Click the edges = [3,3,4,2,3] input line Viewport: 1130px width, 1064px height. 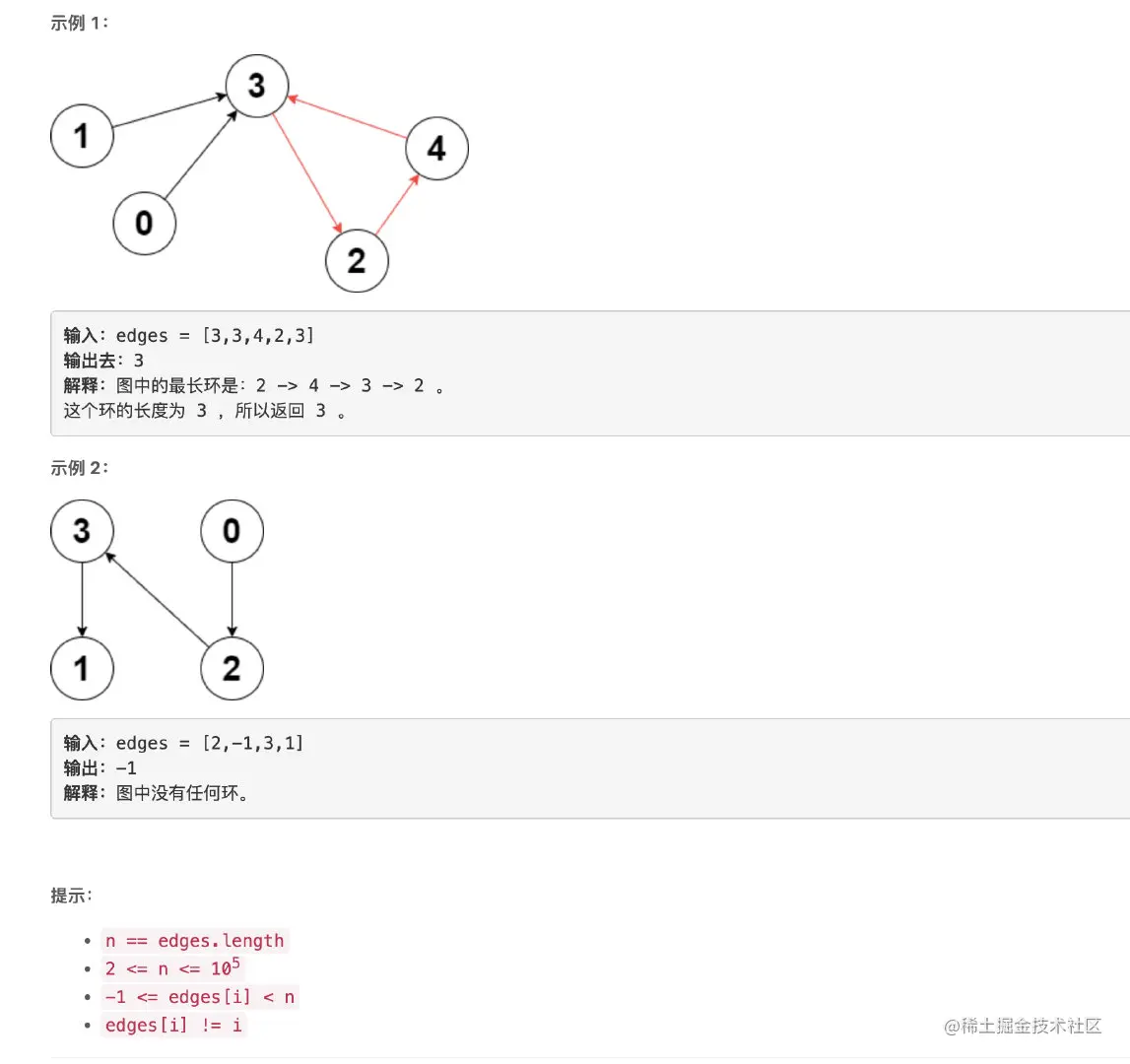(189, 335)
